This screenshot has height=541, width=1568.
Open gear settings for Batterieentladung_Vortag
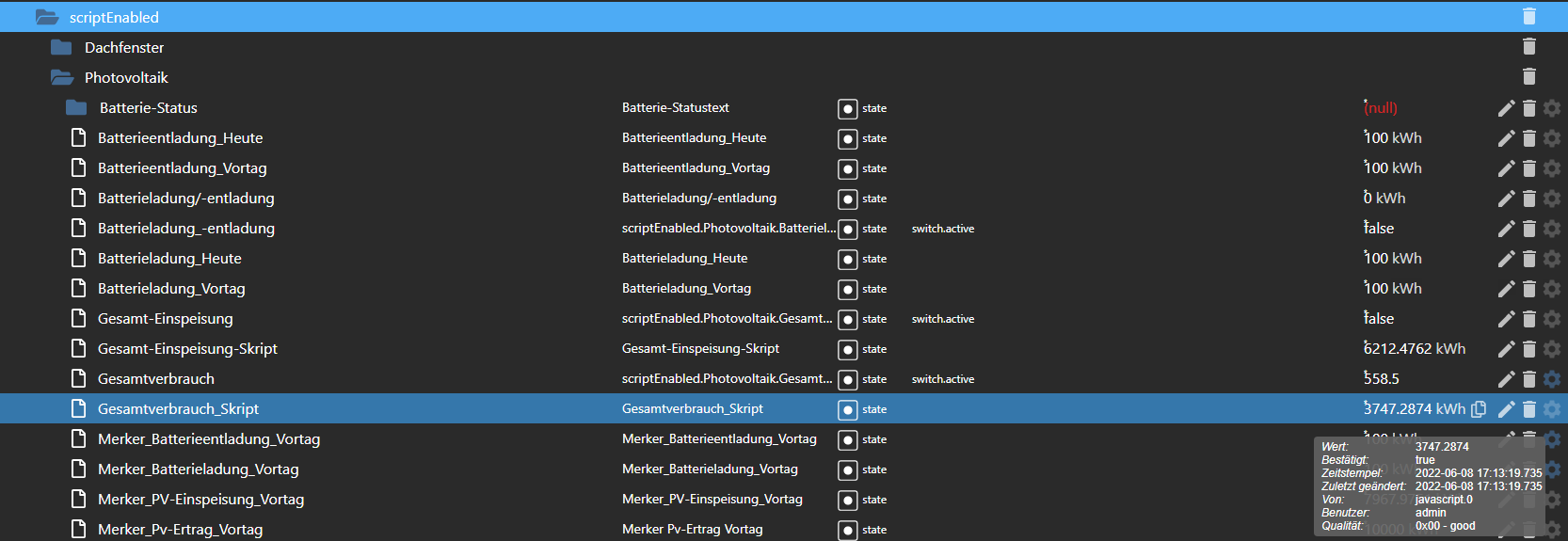[x=1552, y=168]
